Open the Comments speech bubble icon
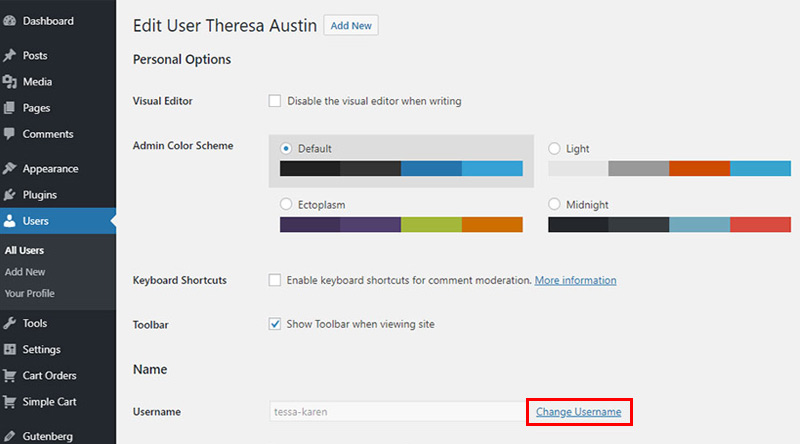Image resolution: width=800 pixels, height=444 pixels. (10, 134)
